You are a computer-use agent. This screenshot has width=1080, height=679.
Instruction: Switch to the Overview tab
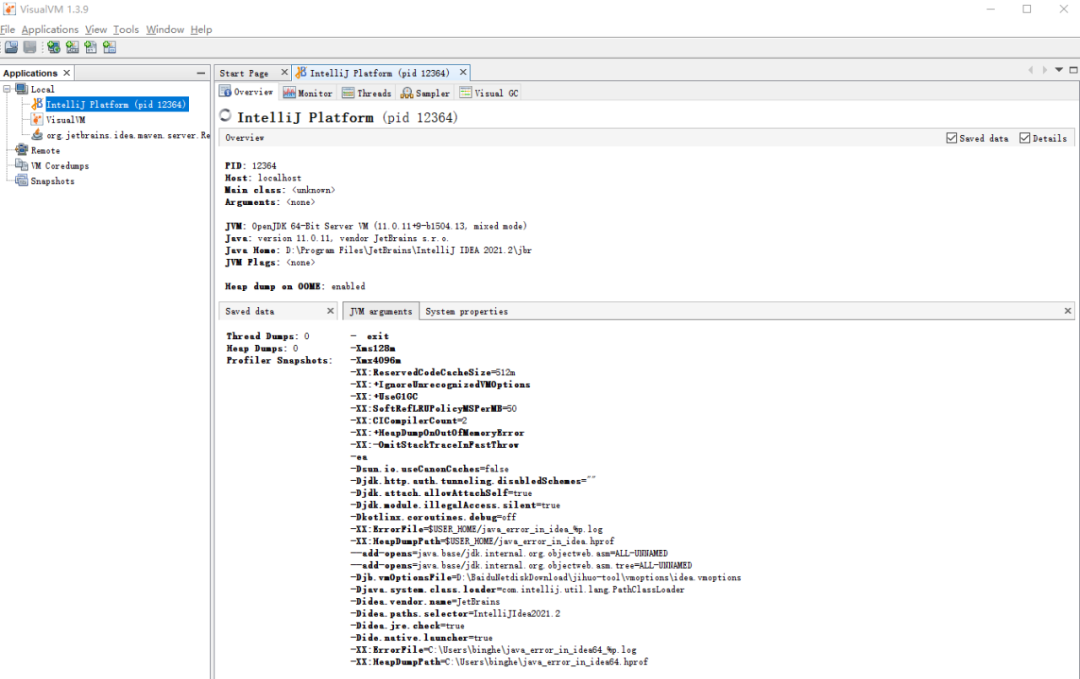[x=247, y=92]
